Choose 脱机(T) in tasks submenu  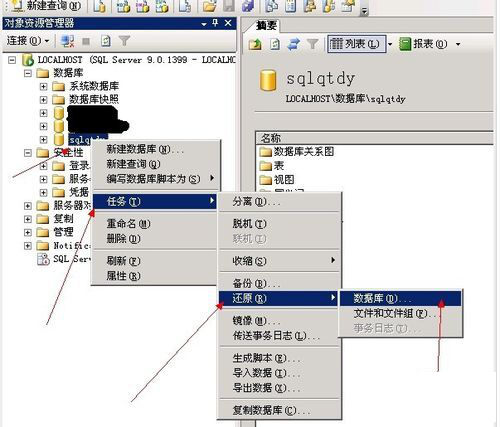tap(279, 224)
